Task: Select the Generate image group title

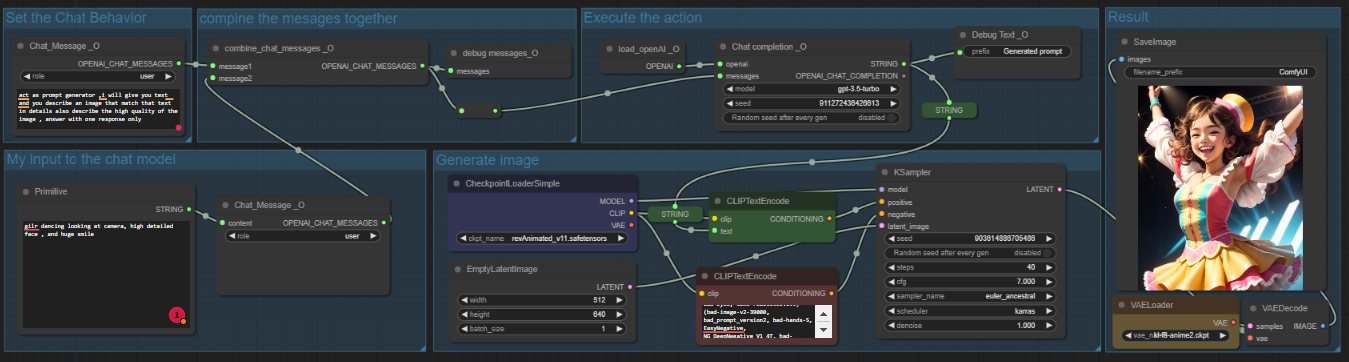Action: (487, 160)
